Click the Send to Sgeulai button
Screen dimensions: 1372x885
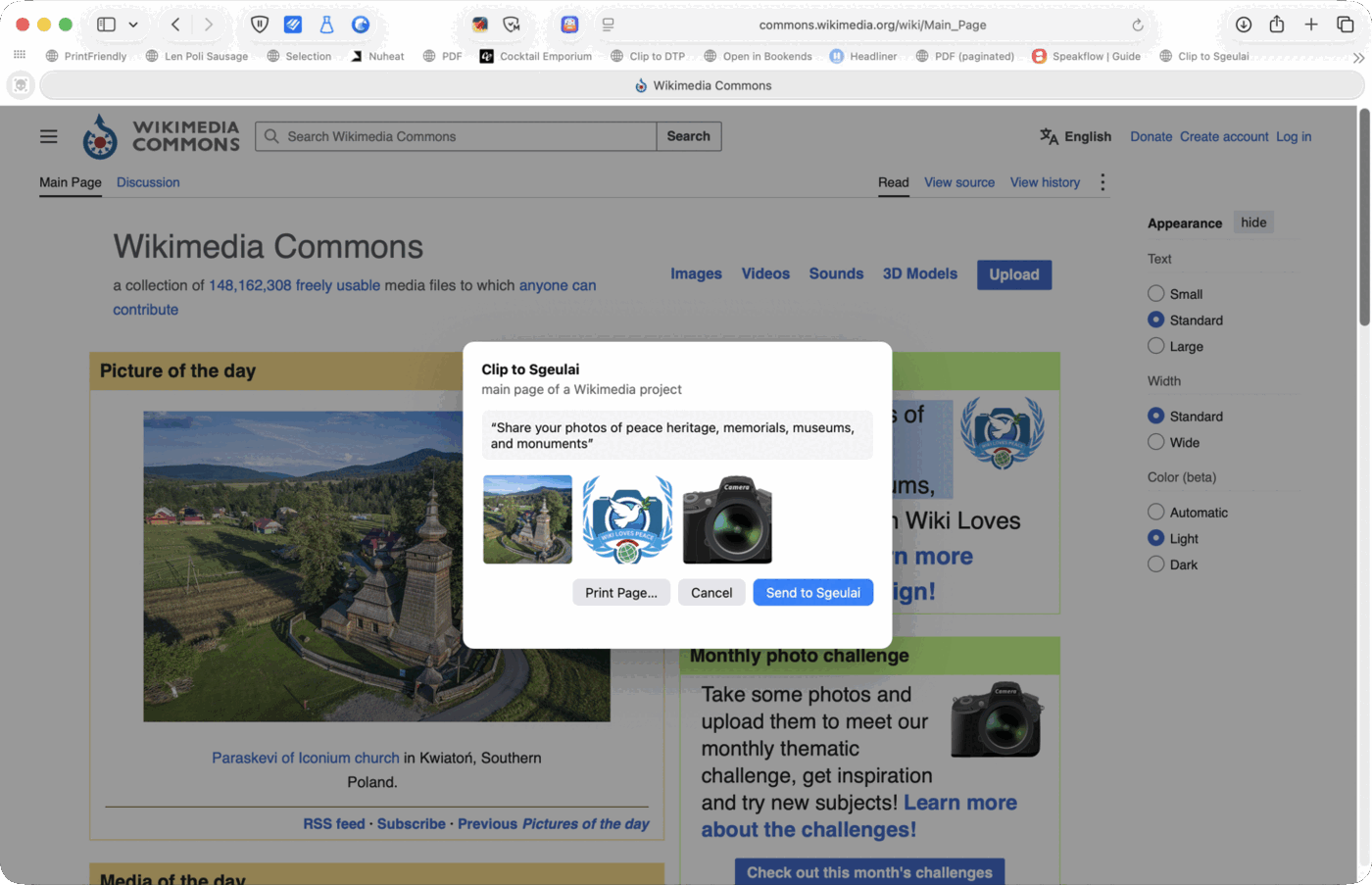tap(813, 593)
